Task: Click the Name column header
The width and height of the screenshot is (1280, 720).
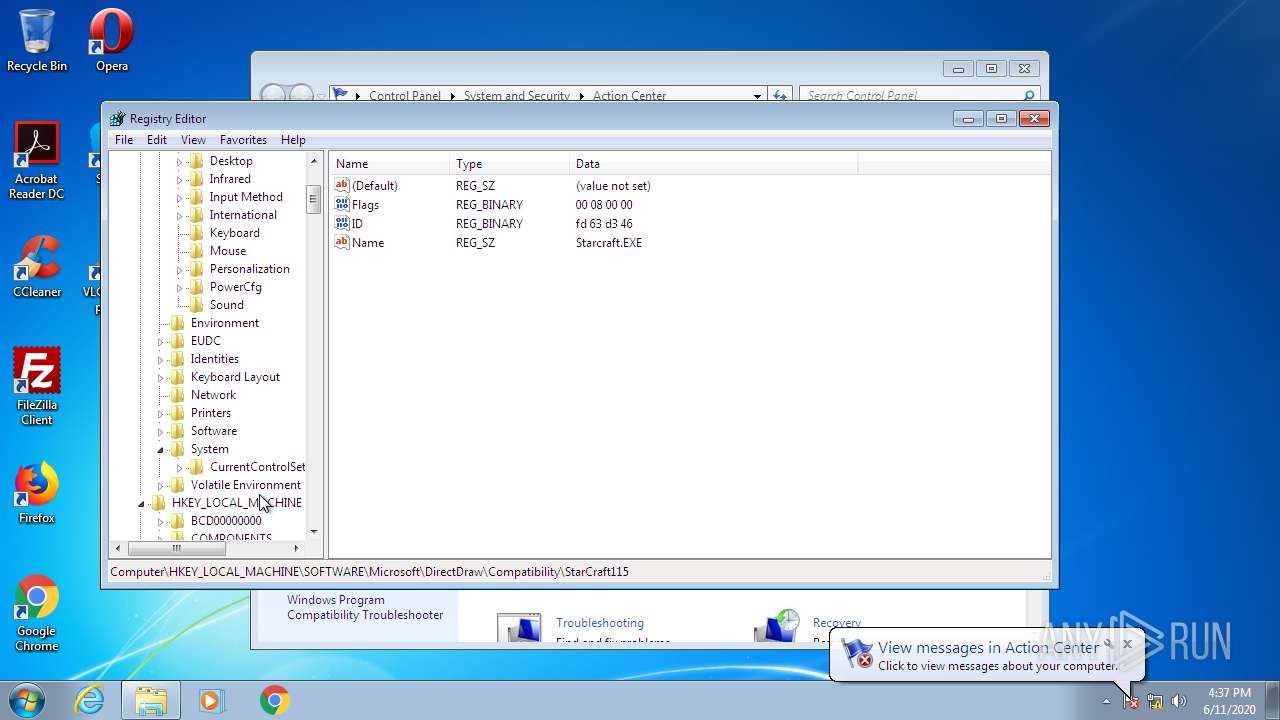Action: [390, 164]
